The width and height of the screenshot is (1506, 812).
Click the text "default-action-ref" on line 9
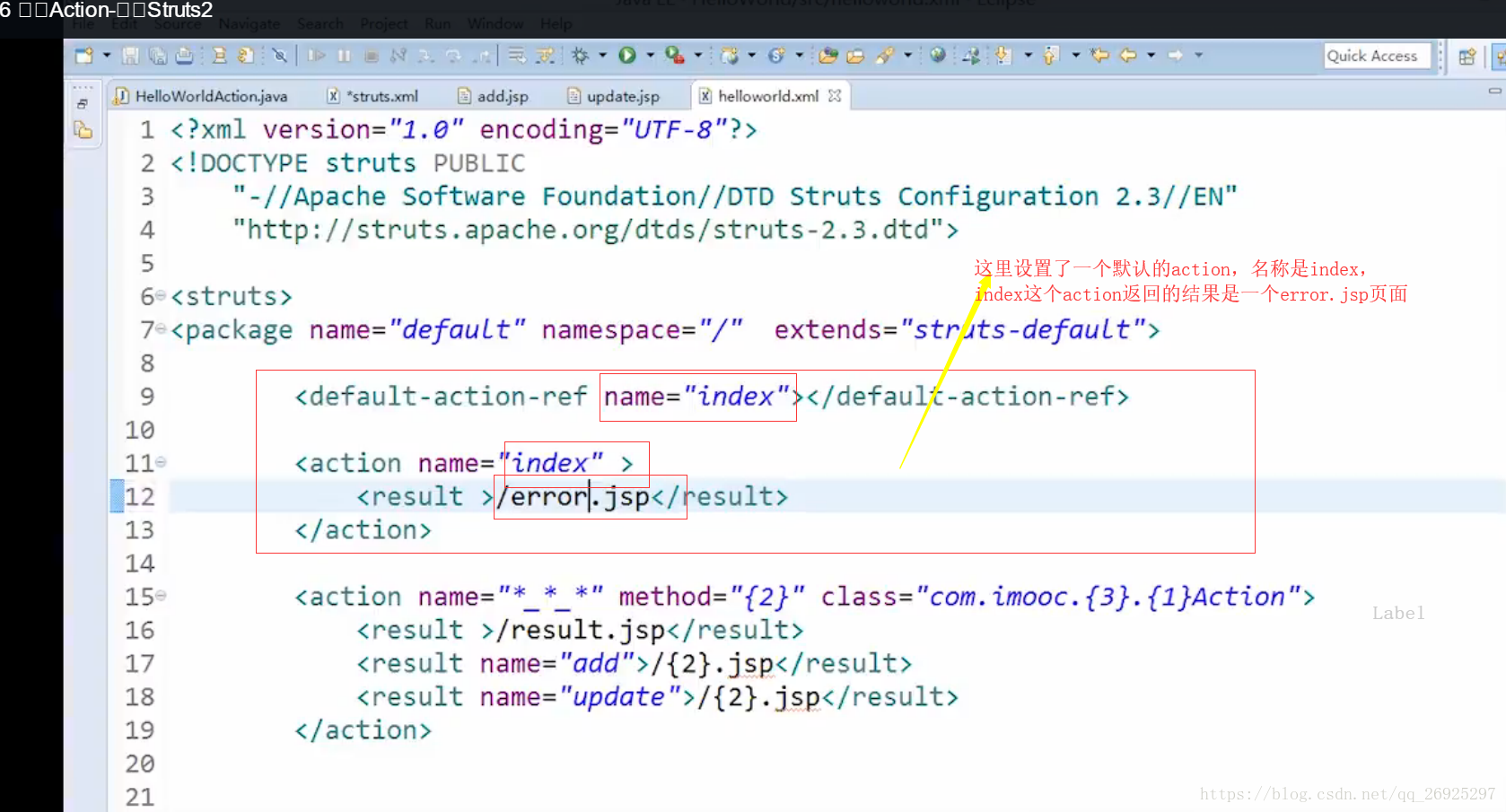point(448,396)
